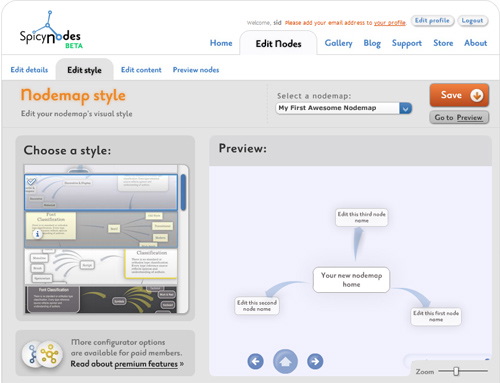Click the back arrow in preview

[x=256, y=361]
